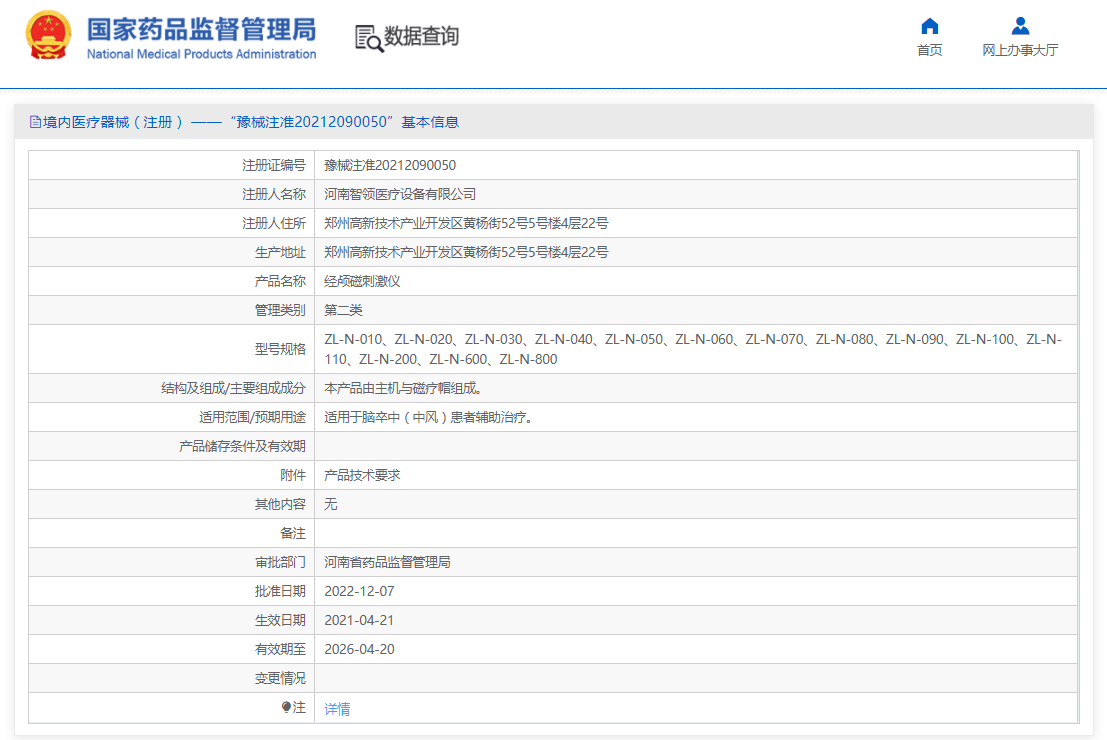
Task: Select the 第二类 management category value
Action: pyautogui.click(x=343, y=310)
